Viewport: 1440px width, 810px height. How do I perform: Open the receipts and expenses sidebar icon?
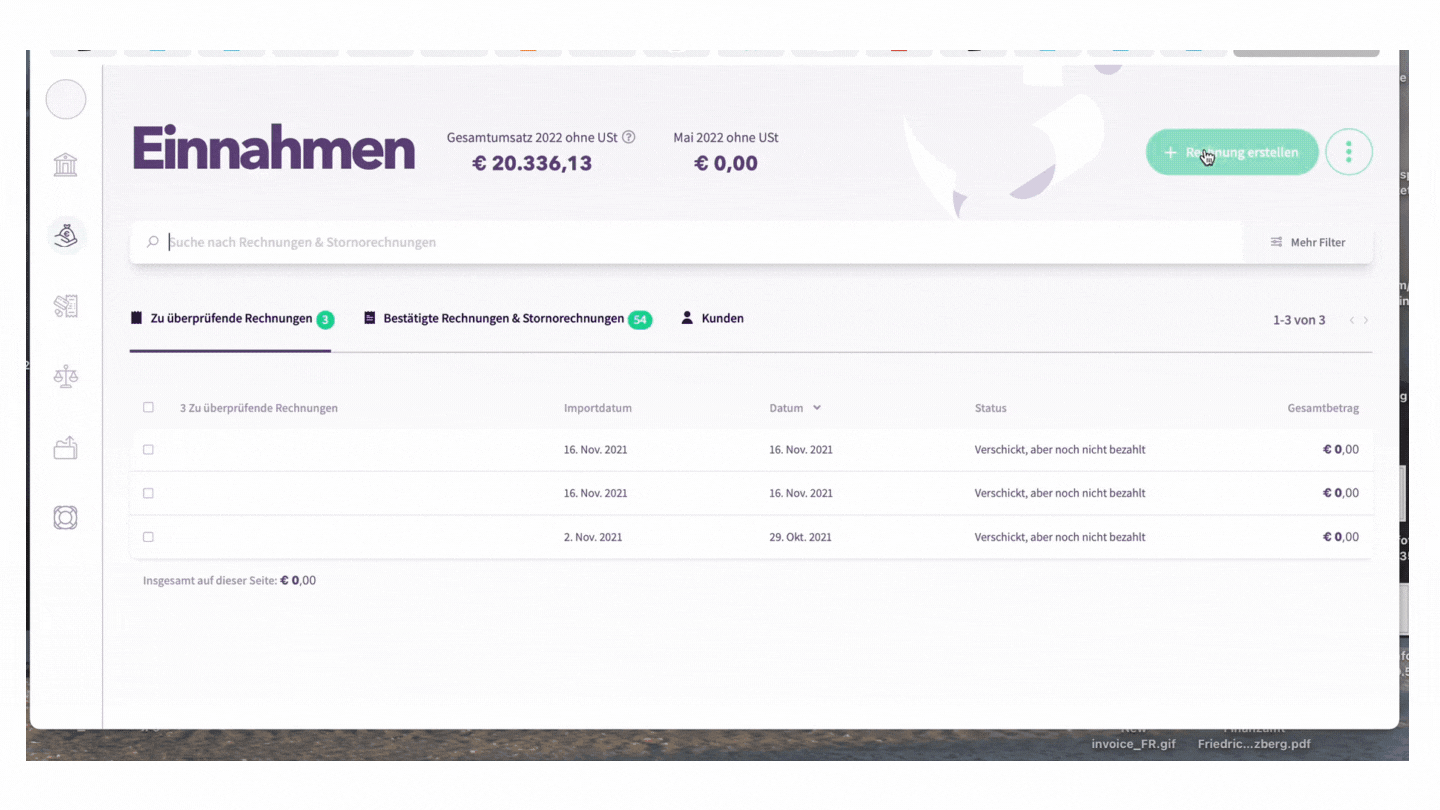click(x=66, y=306)
